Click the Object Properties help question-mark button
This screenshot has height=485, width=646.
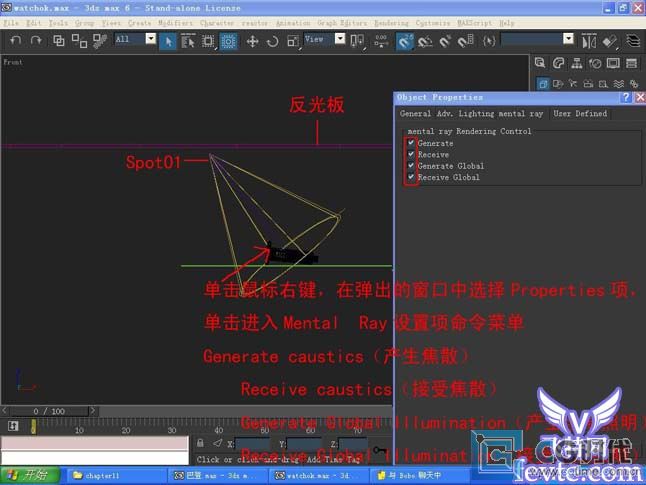click(625, 97)
